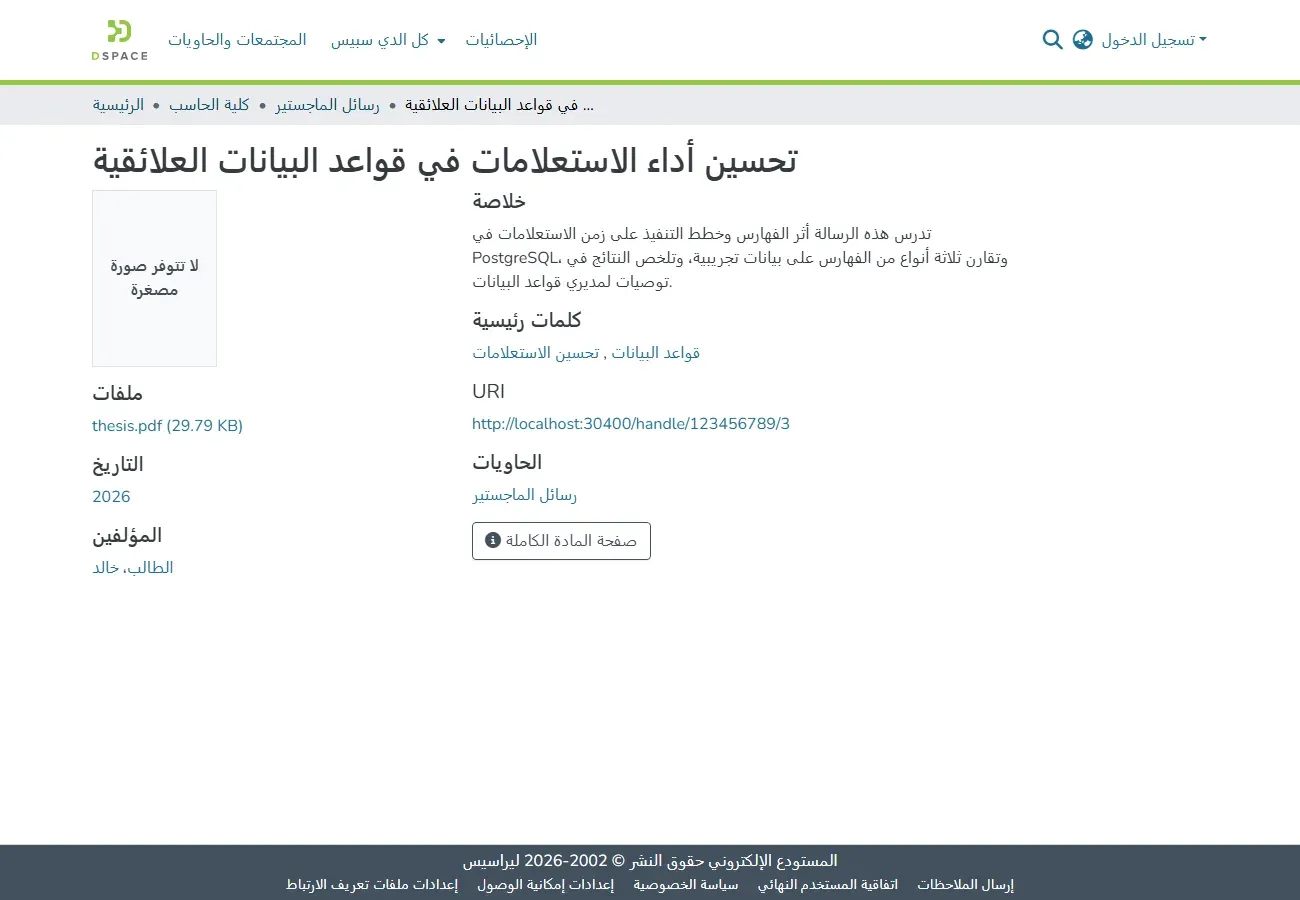The height and width of the screenshot is (900, 1300).
Task: Open the handle URI link
Action: click(x=631, y=424)
